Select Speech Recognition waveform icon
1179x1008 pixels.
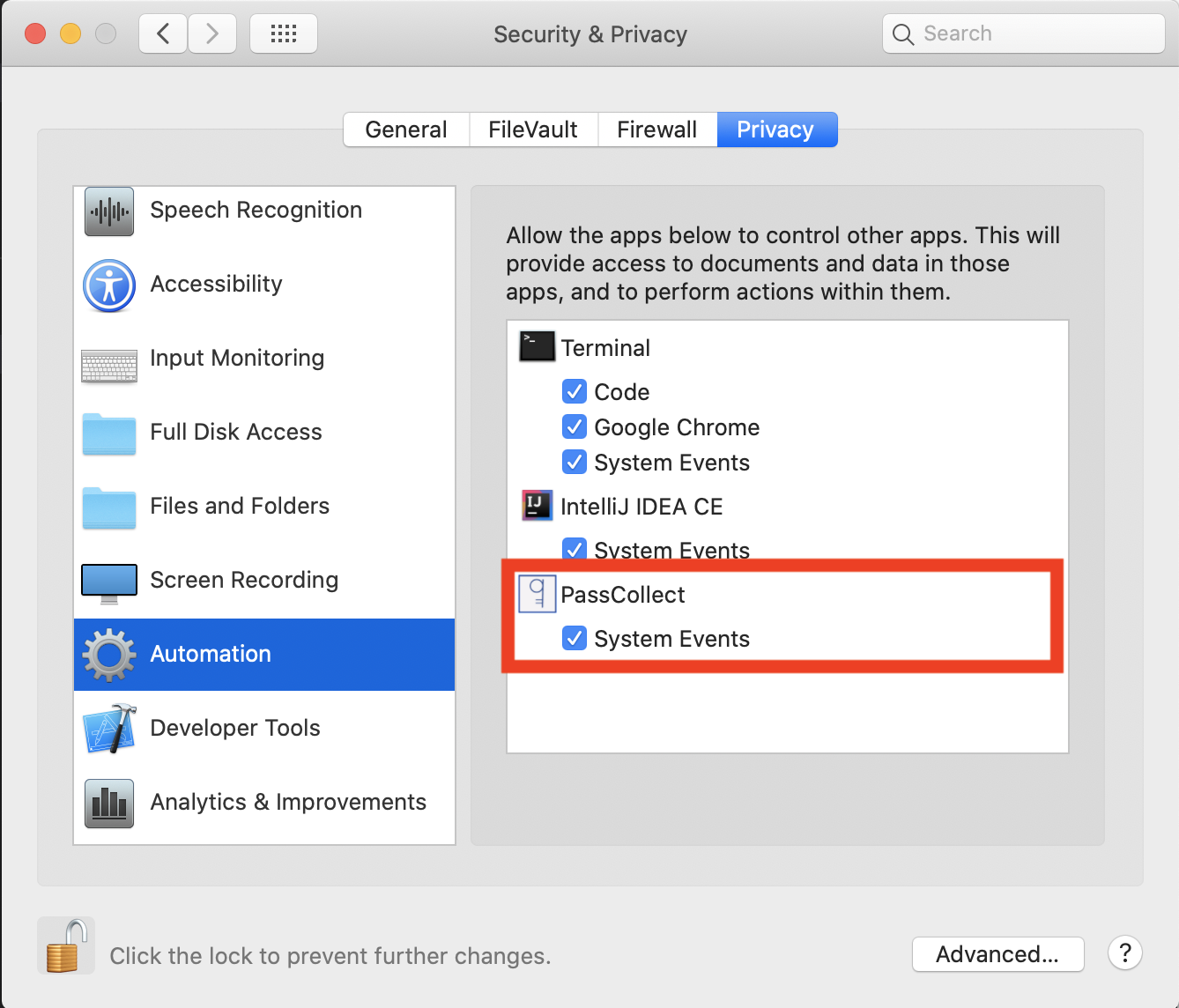point(109,211)
